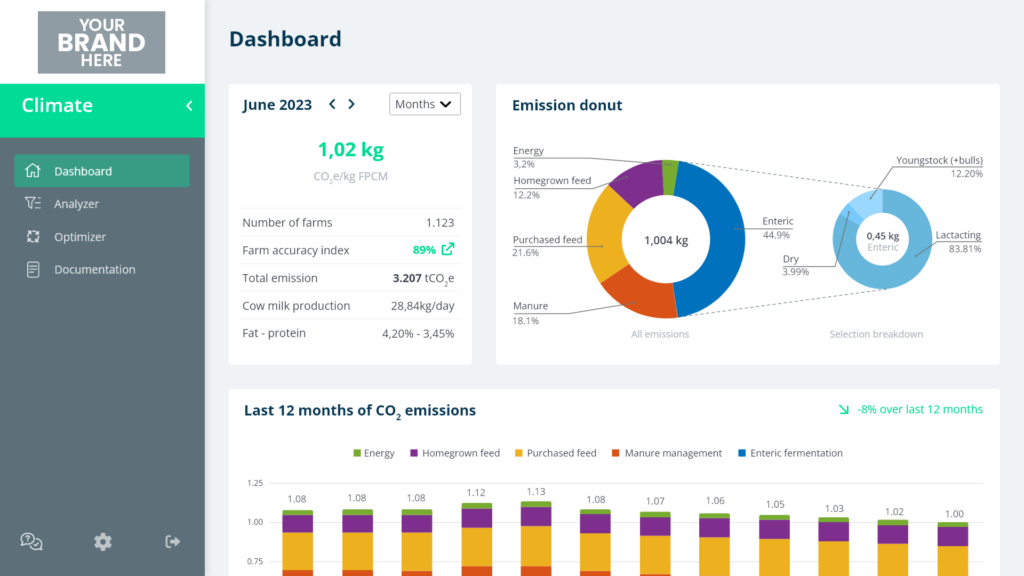Toggle the Homegrown feed legend swatch

[x=413, y=453]
